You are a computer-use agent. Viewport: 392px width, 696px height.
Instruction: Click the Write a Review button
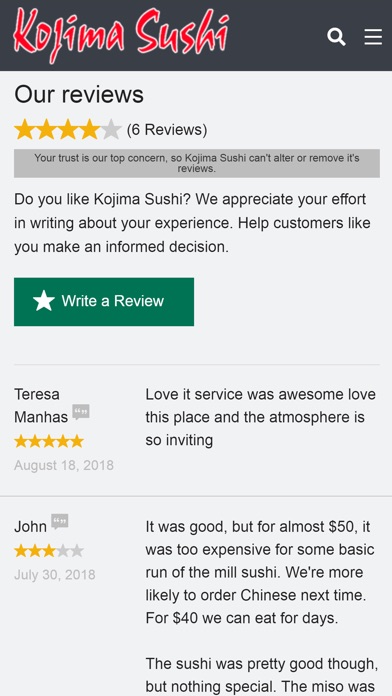tap(104, 302)
